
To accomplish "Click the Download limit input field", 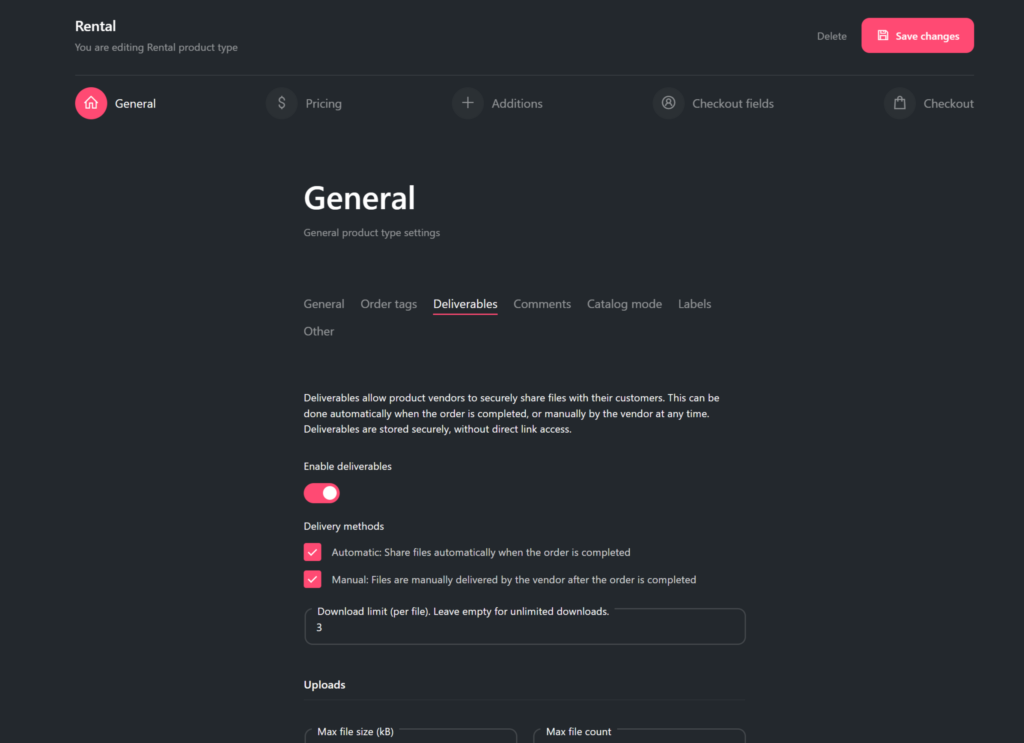I will click(x=524, y=628).
